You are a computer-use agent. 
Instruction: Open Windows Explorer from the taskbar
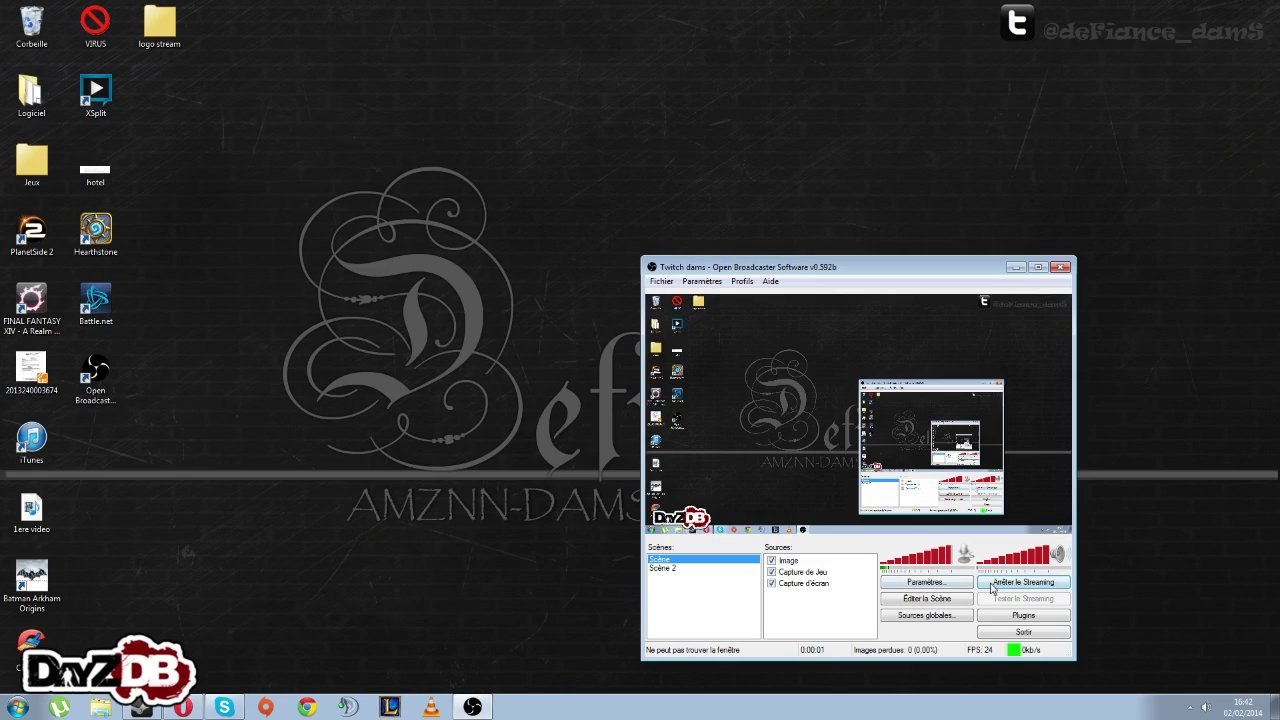click(100, 707)
